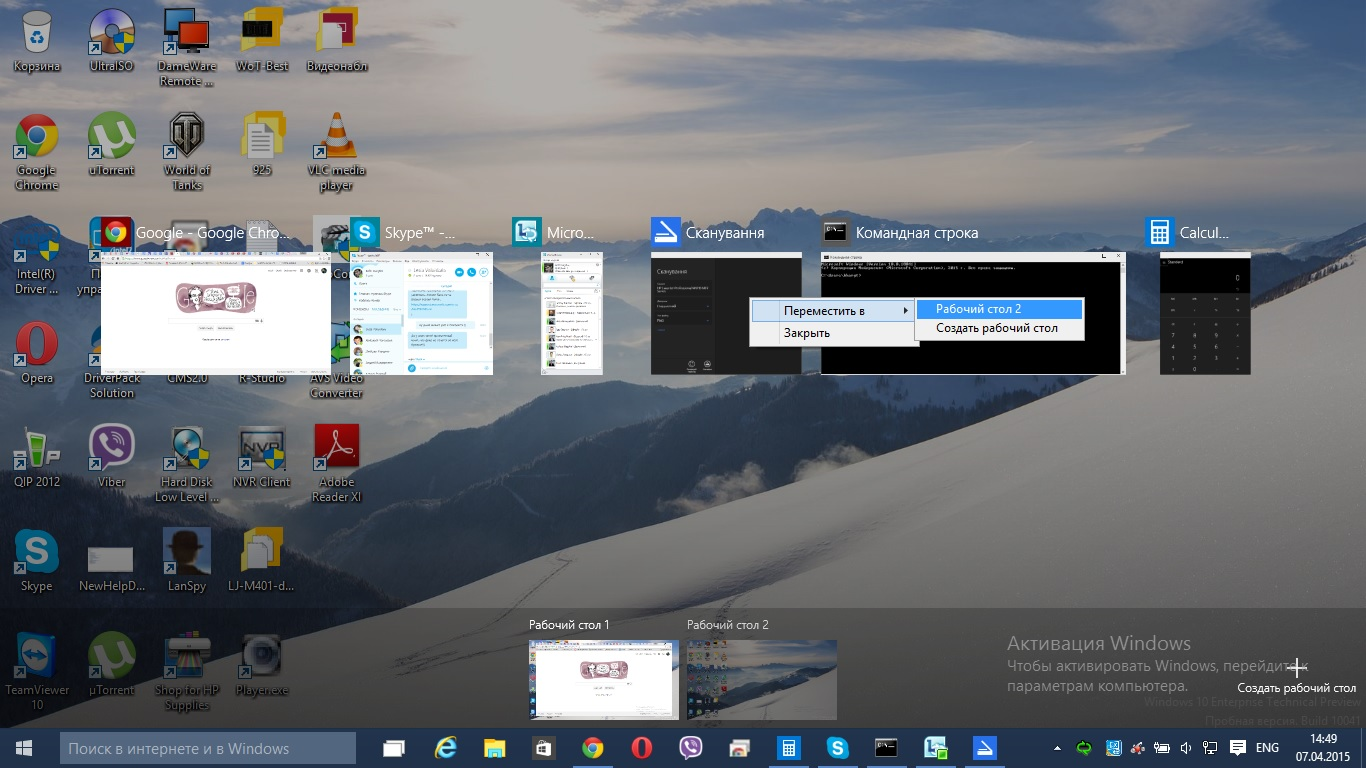The height and width of the screenshot is (768, 1366).
Task: Open File Explorer from the taskbar
Action: click(494, 748)
